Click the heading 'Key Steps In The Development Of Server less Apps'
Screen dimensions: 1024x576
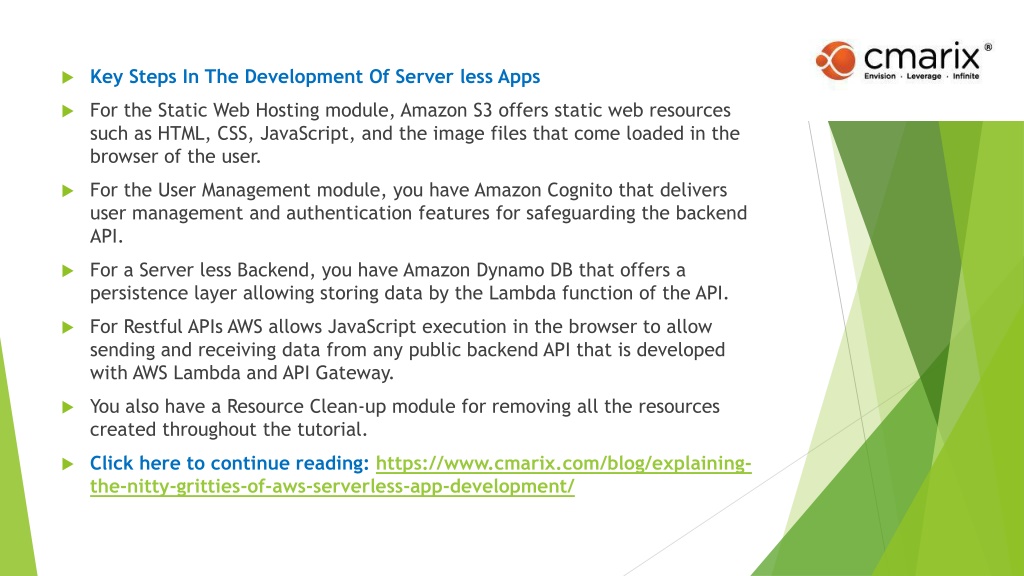click(315, 76)
